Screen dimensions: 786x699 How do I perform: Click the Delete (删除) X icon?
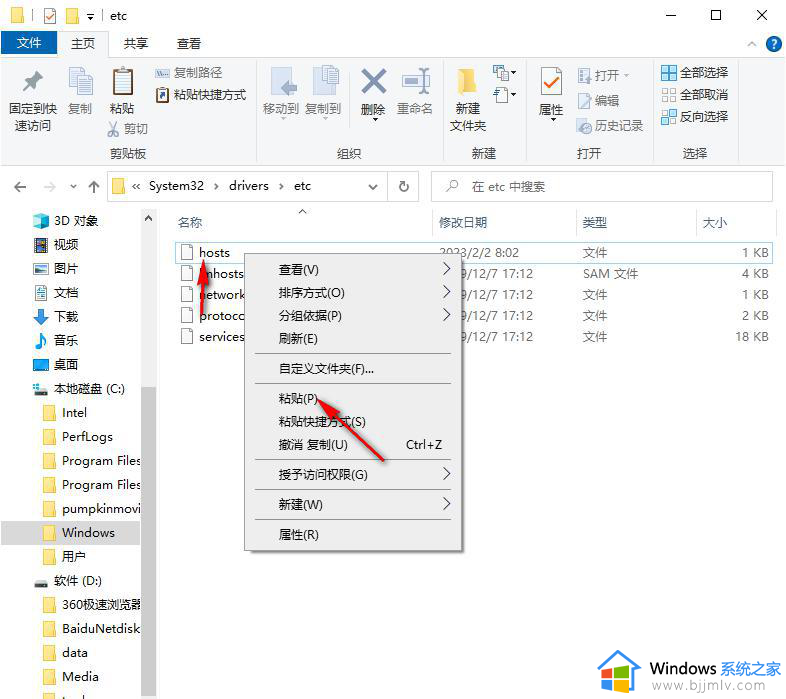(373, 81)
